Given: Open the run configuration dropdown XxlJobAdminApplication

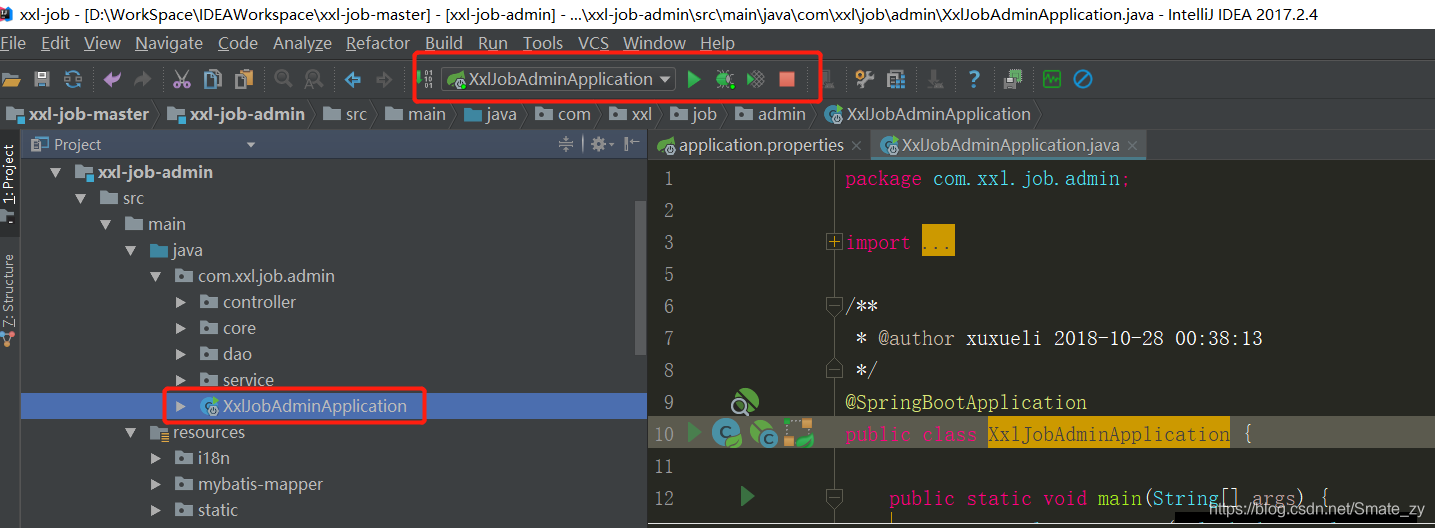Looking at the screenshot, I should click(559, 79).
